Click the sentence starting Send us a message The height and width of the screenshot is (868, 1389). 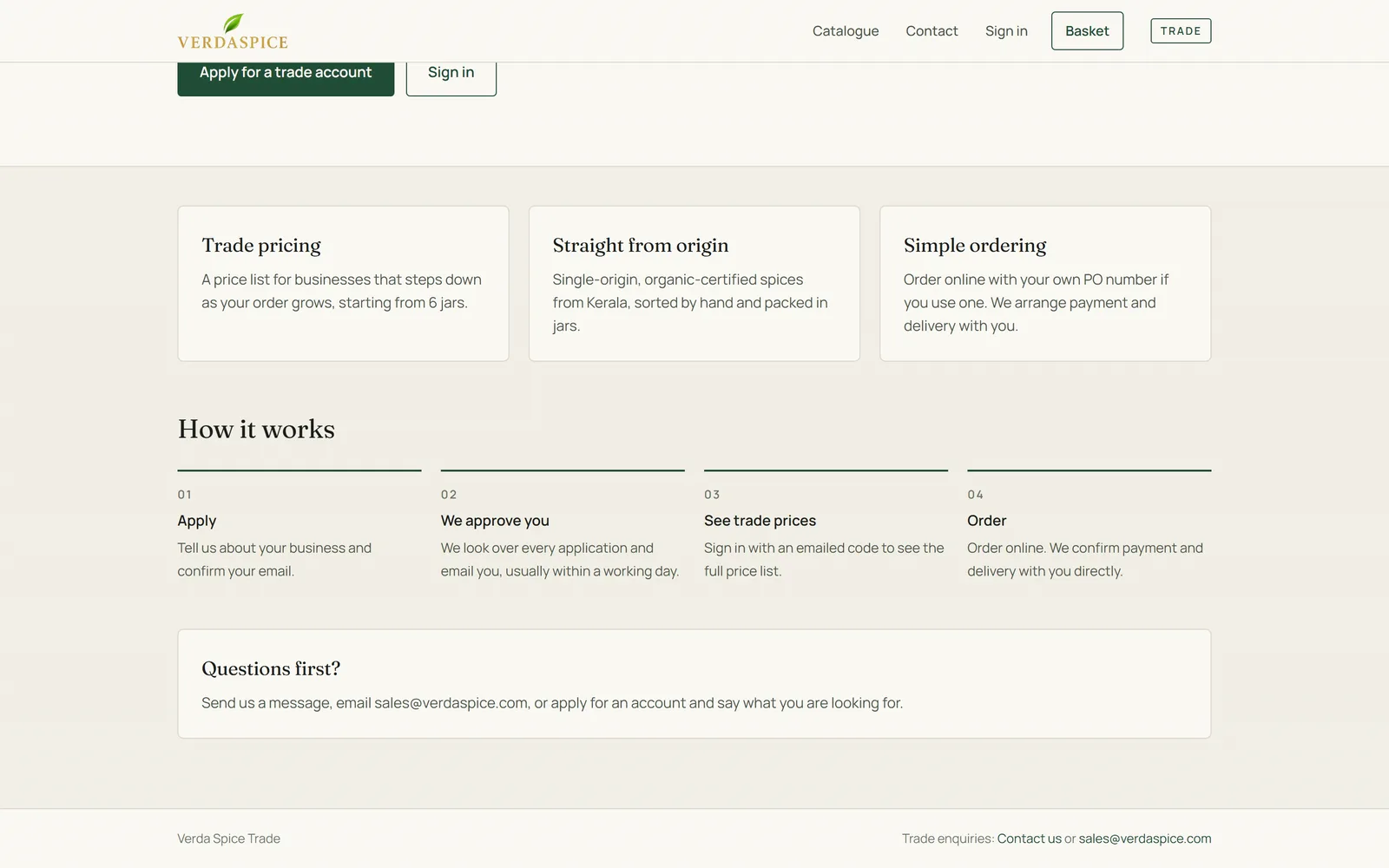pyautogui.click(x=552, y=703)
